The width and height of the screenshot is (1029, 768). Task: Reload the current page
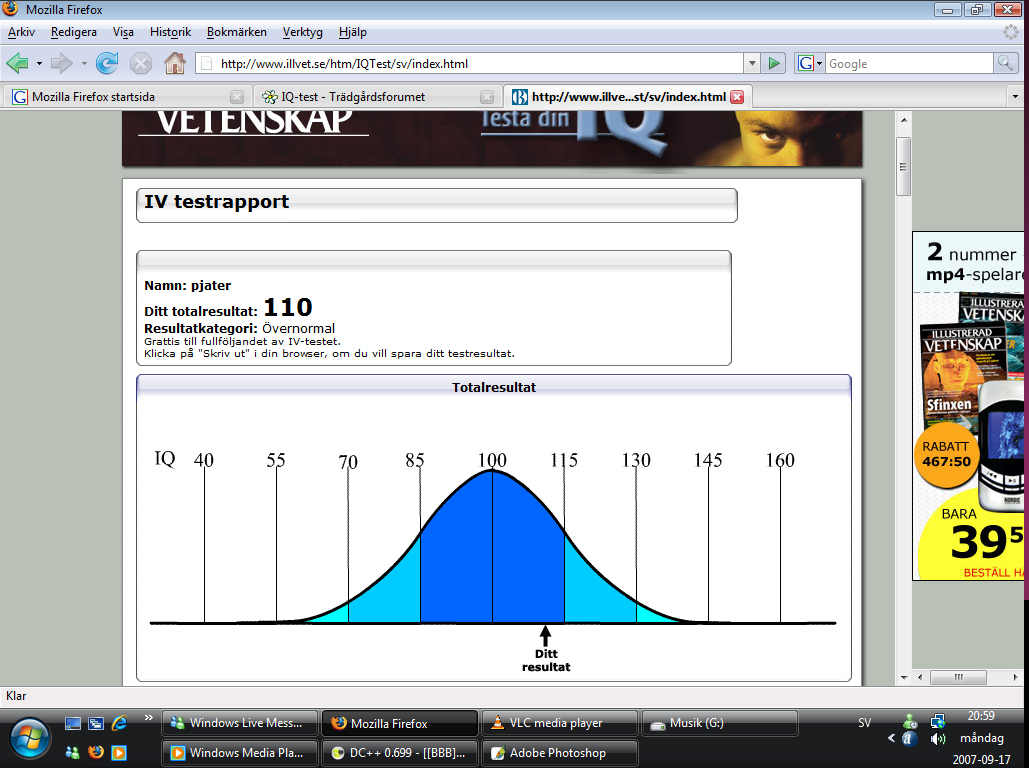coord(107,63)
